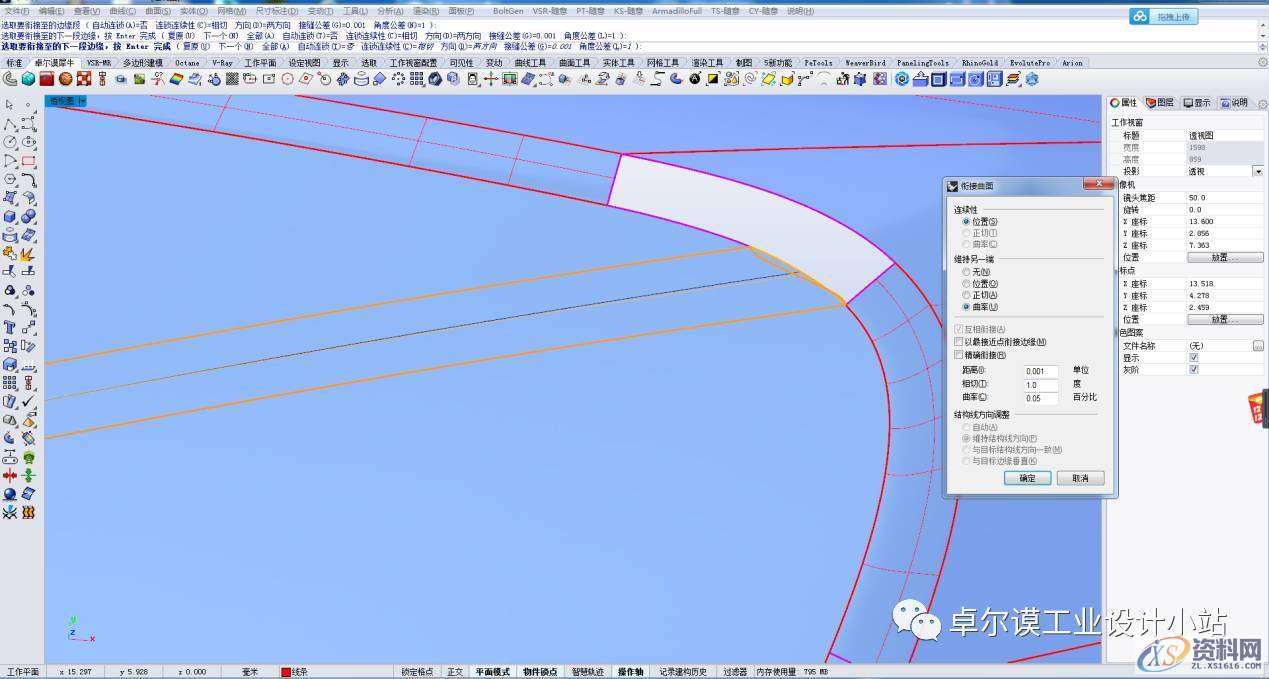Image resolution: width=1269 pixels, height=679 pixels.
Task: Open the 投影 projection dropdown
Action: point(1257,171)
